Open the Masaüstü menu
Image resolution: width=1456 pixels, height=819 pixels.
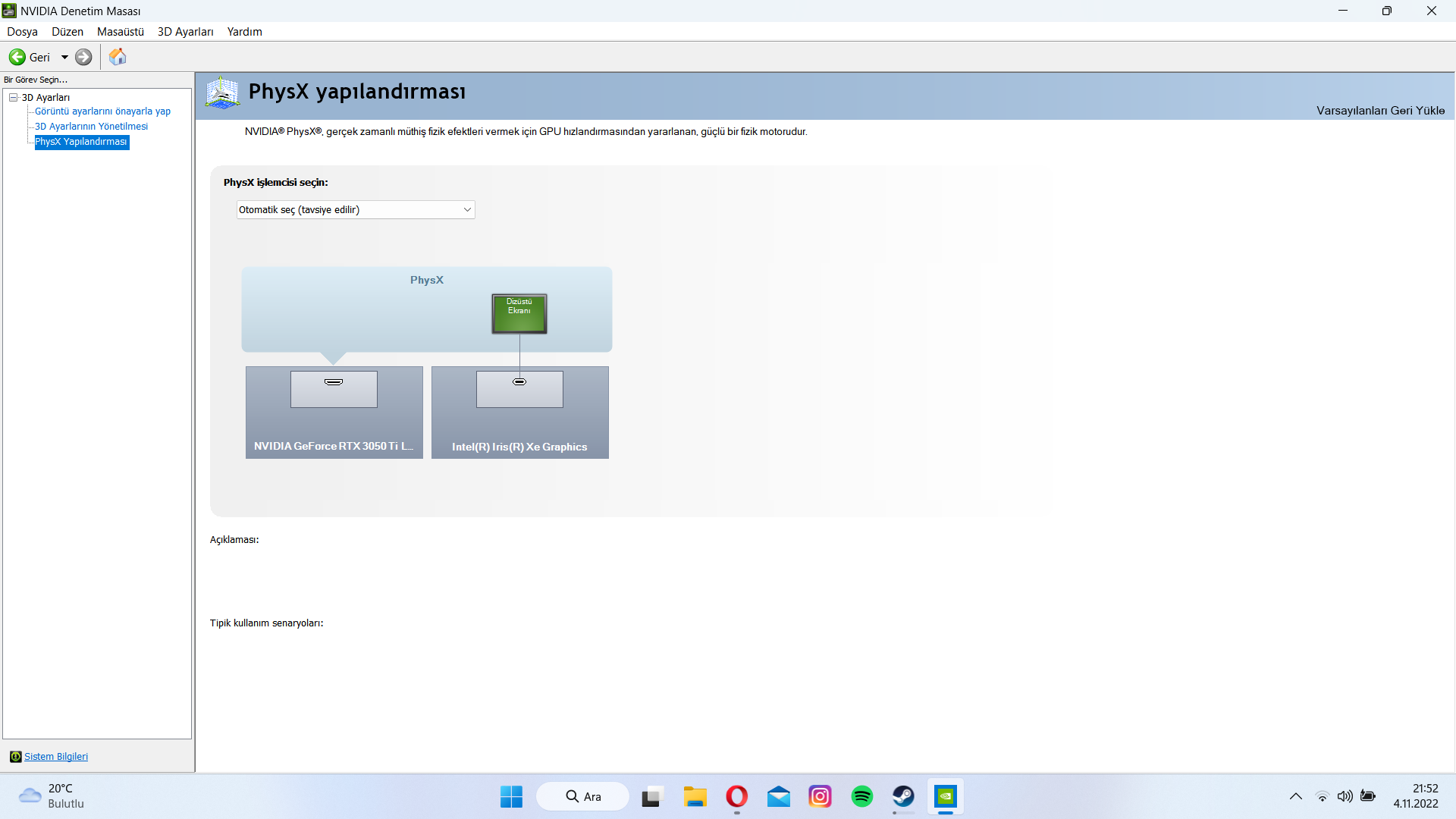coord(120,32)
